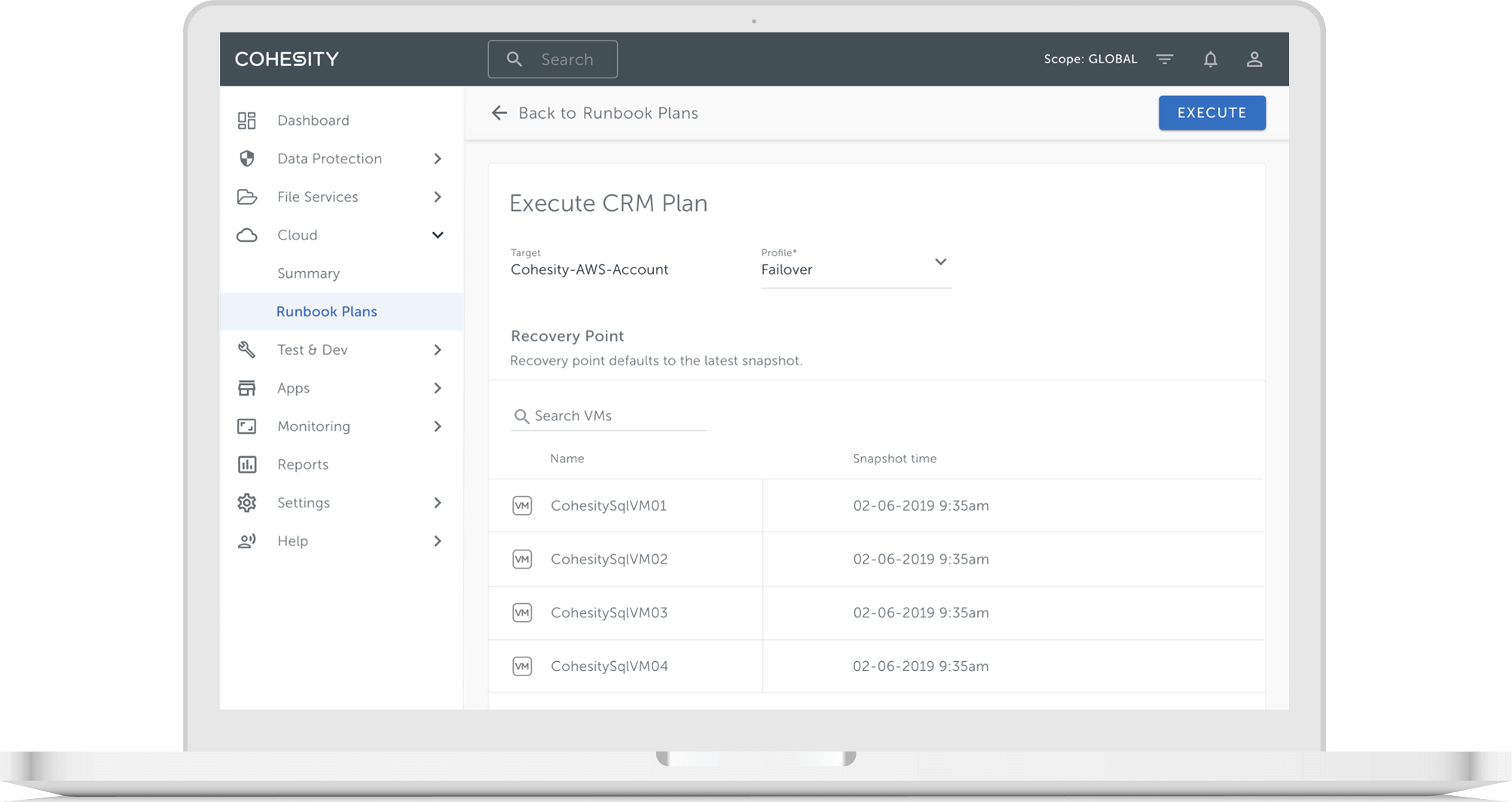The height and width of the screenshot is (802, 1512).
Task: Click VM icon for CohesitySqlVM03
Action: coord(522,612)
